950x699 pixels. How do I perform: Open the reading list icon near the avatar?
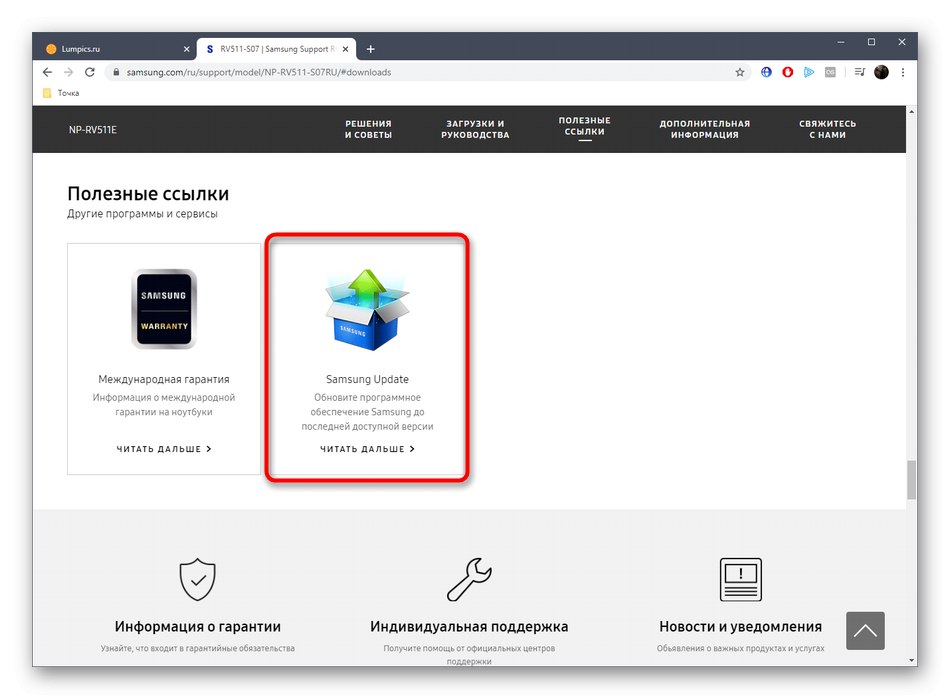859,72
